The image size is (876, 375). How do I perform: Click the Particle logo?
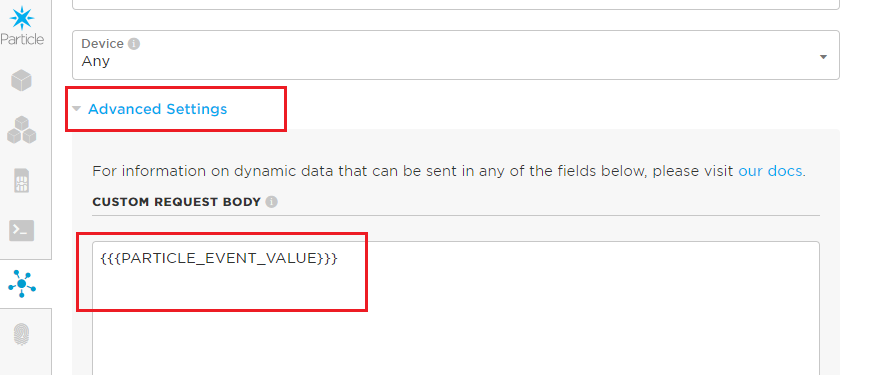pos(22,26)
